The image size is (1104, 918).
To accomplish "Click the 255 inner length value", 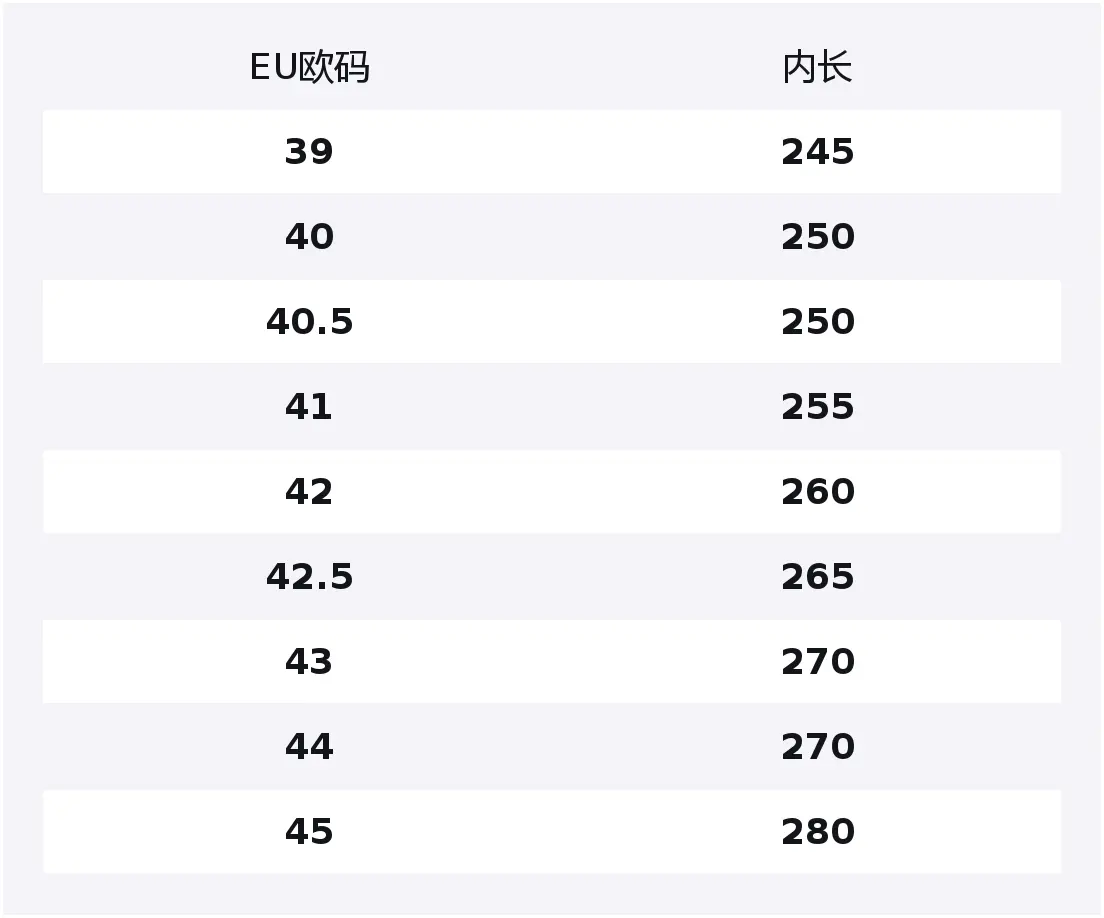I will 817,406.
